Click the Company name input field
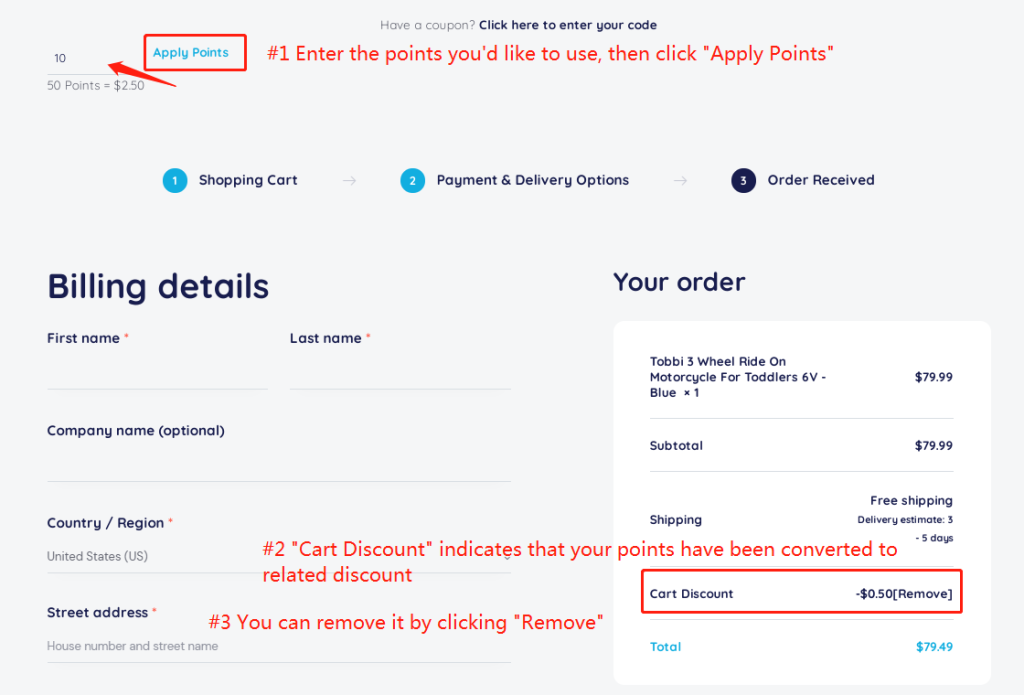The image size is (1024, 695). [279, 464]
